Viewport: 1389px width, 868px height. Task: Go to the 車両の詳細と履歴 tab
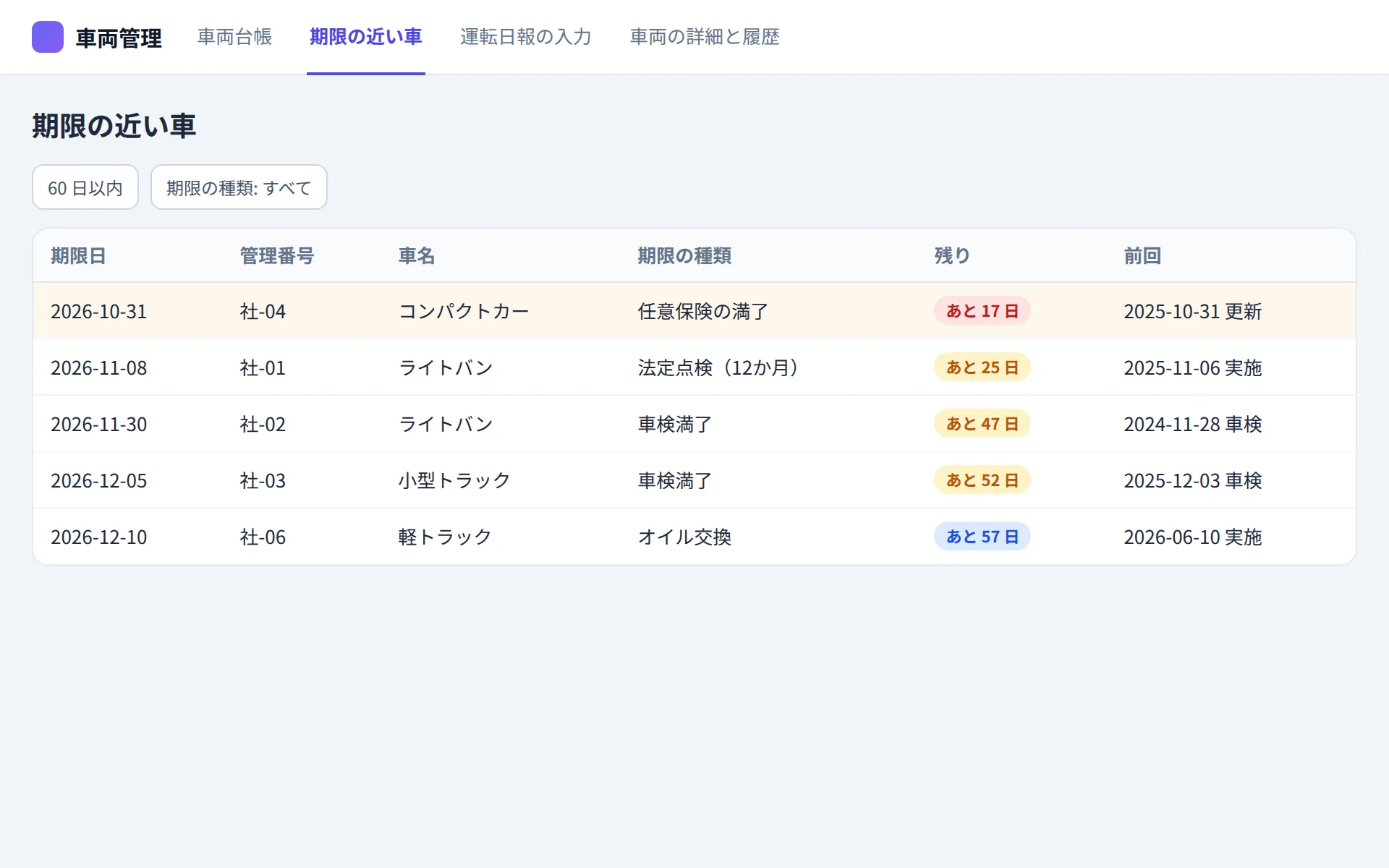705,37
